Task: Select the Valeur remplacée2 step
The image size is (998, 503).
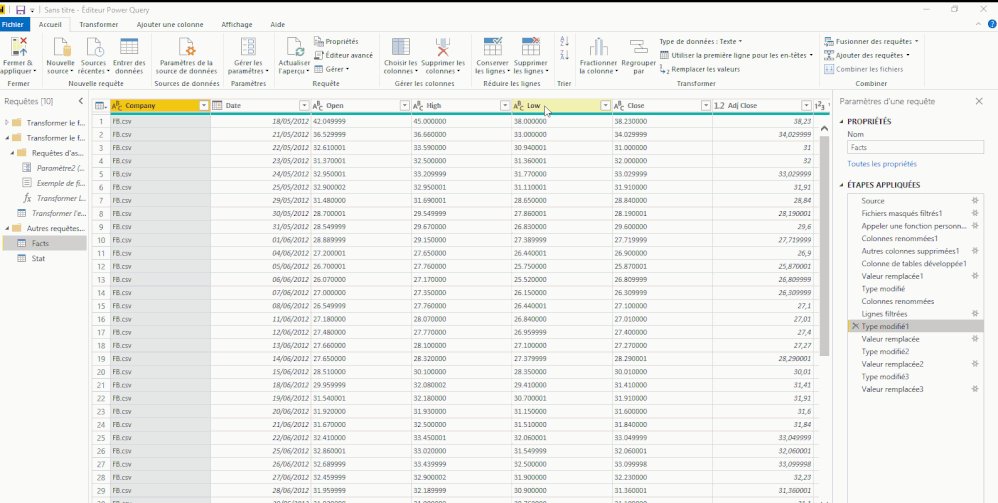Action: click(892, 364)
